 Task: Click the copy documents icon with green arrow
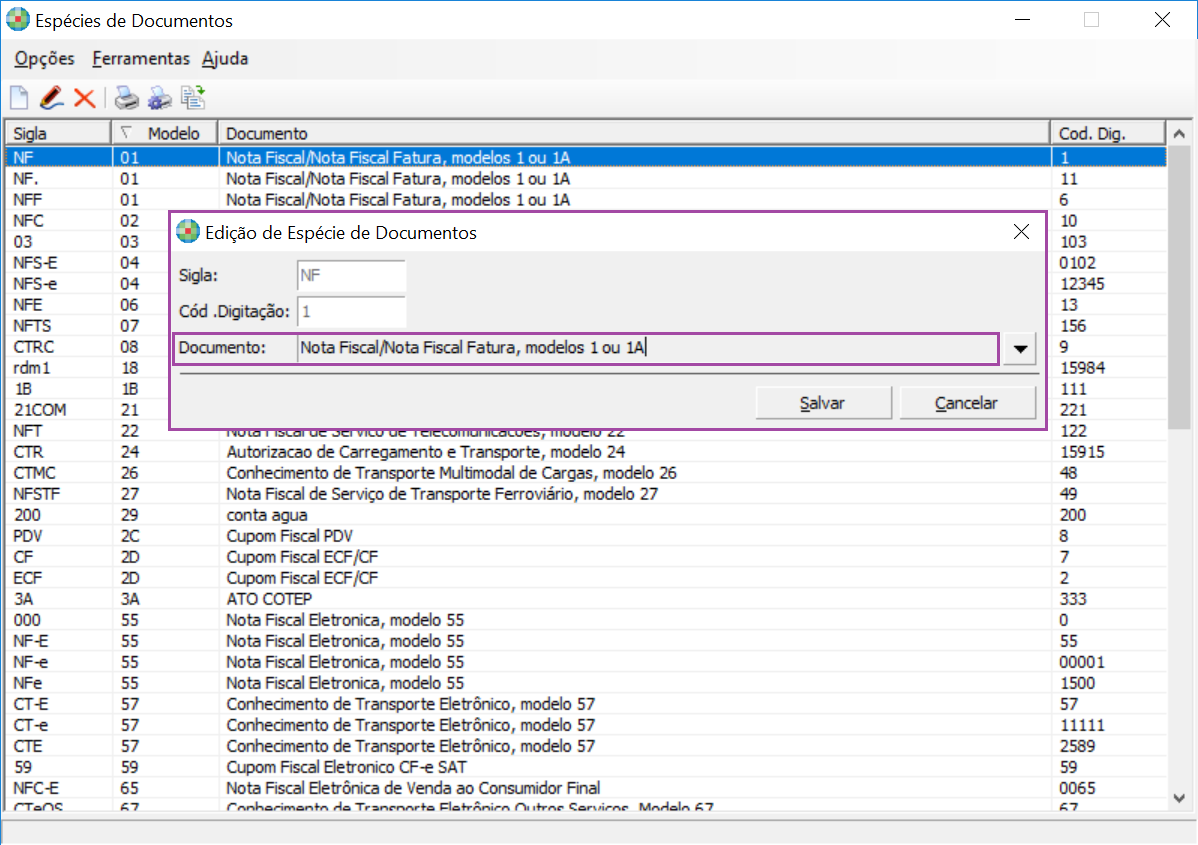193,98
